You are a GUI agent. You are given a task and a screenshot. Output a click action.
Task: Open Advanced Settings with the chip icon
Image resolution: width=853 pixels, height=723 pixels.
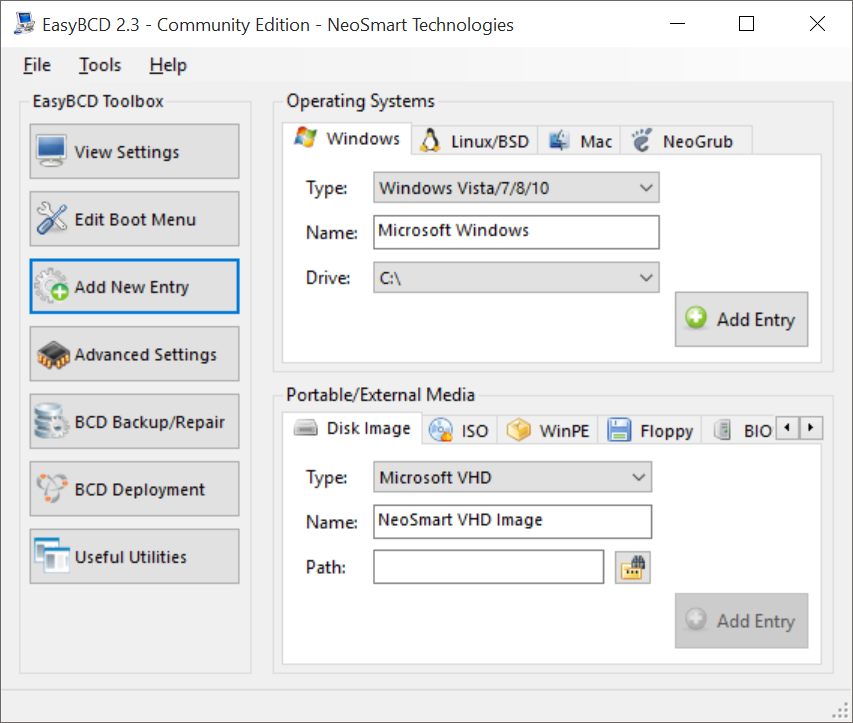(51, 353)
